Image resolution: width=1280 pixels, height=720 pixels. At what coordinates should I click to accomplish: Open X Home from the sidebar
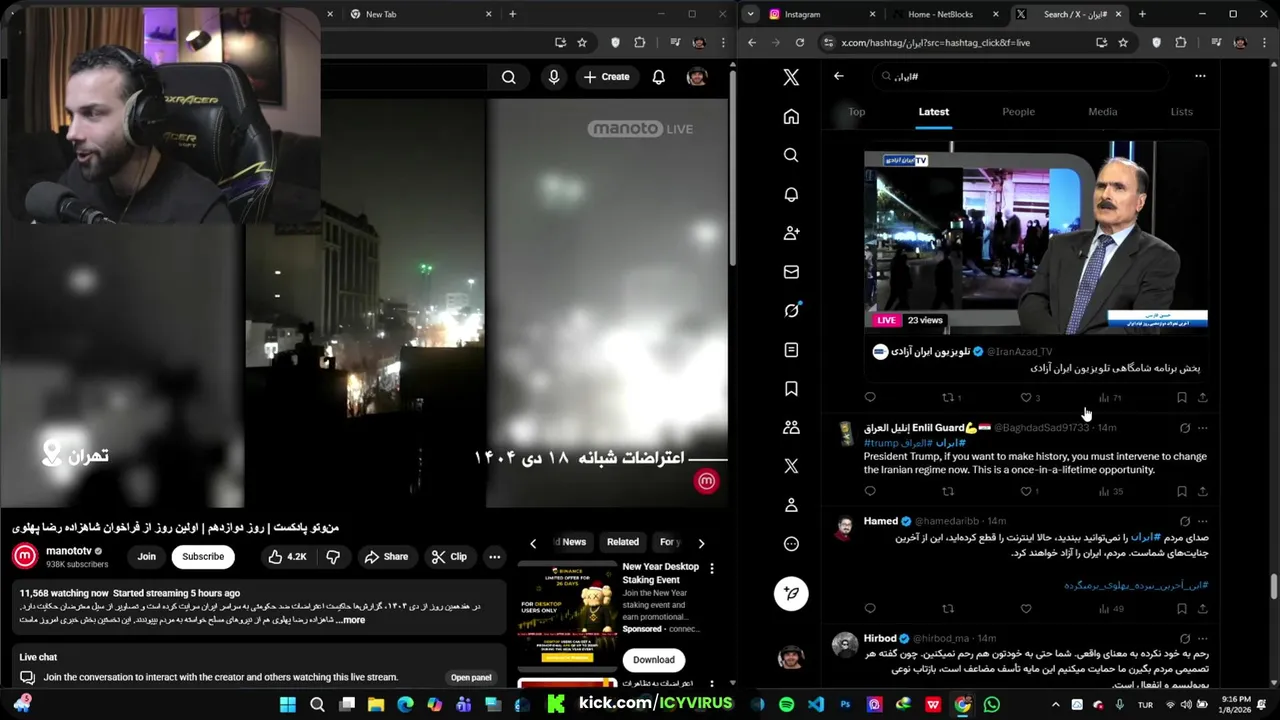(791, 117)
